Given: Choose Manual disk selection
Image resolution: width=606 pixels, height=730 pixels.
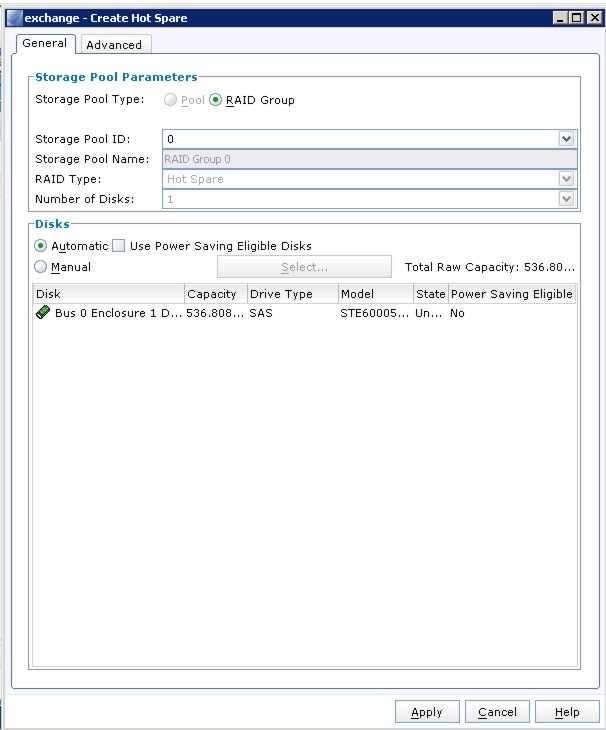Looking at the screenshot, I should 41,267.
